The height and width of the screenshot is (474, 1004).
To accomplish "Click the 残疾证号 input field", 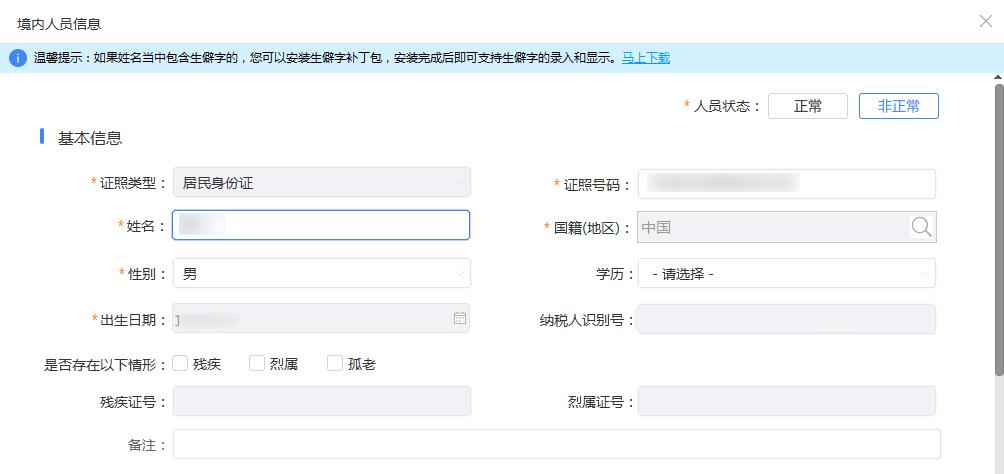I will (x=321, y=401).
